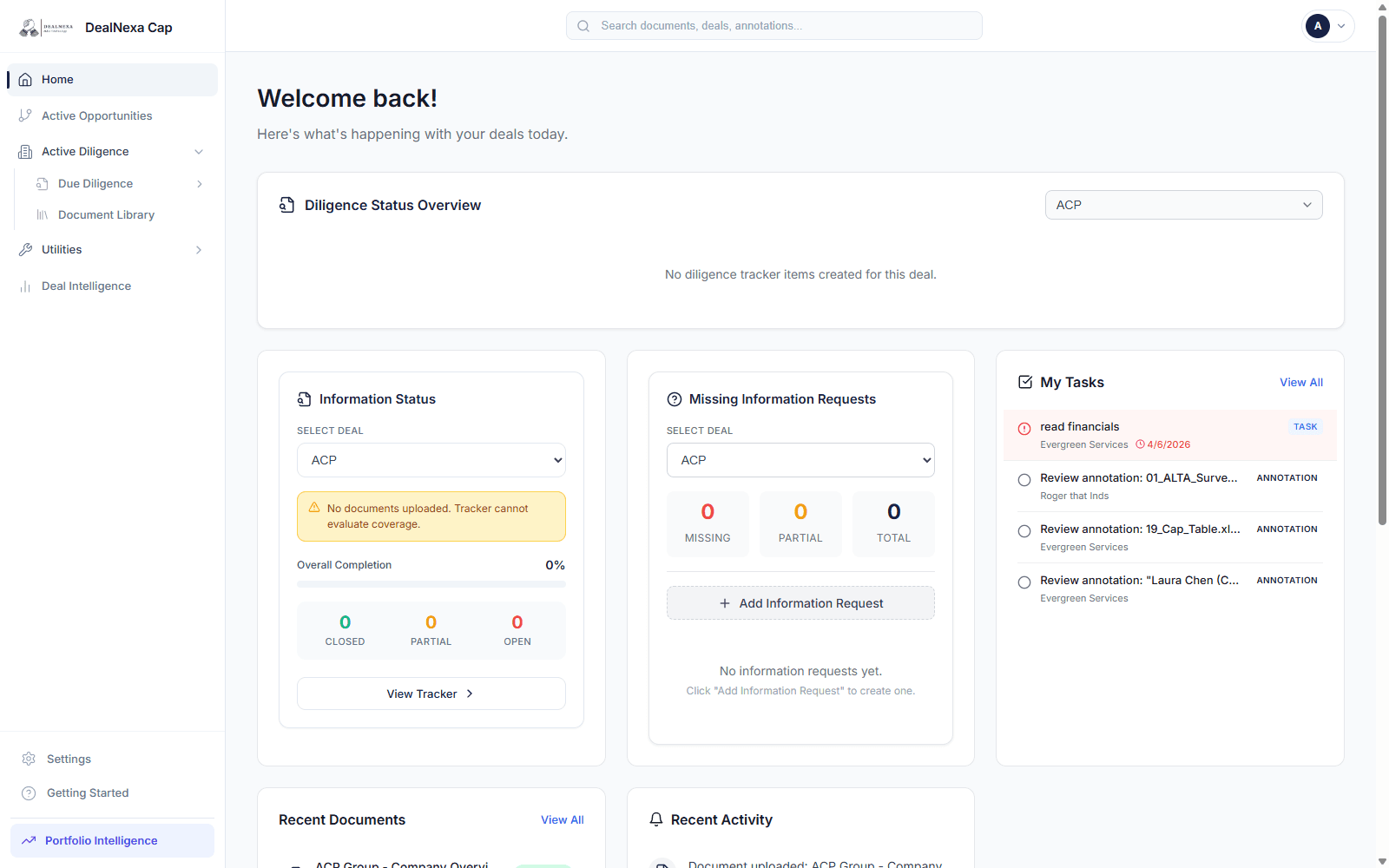
Task: Click the View Tracker button
Action: (431, 694)
